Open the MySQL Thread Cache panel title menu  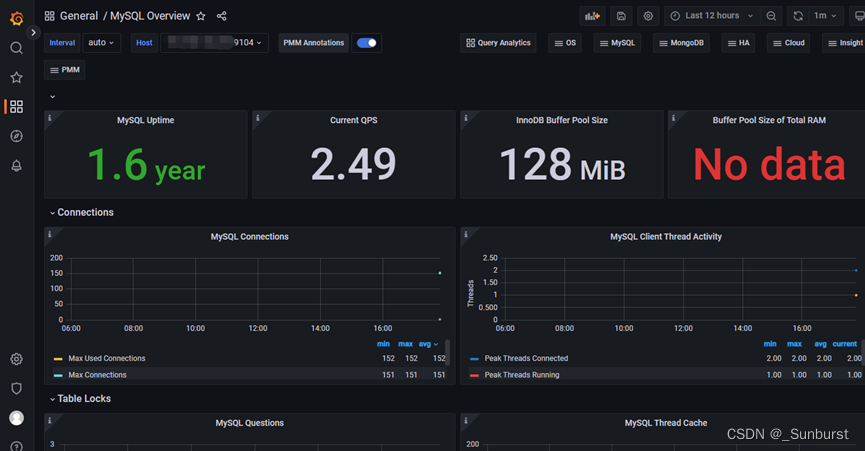click(x=666, y=423)
